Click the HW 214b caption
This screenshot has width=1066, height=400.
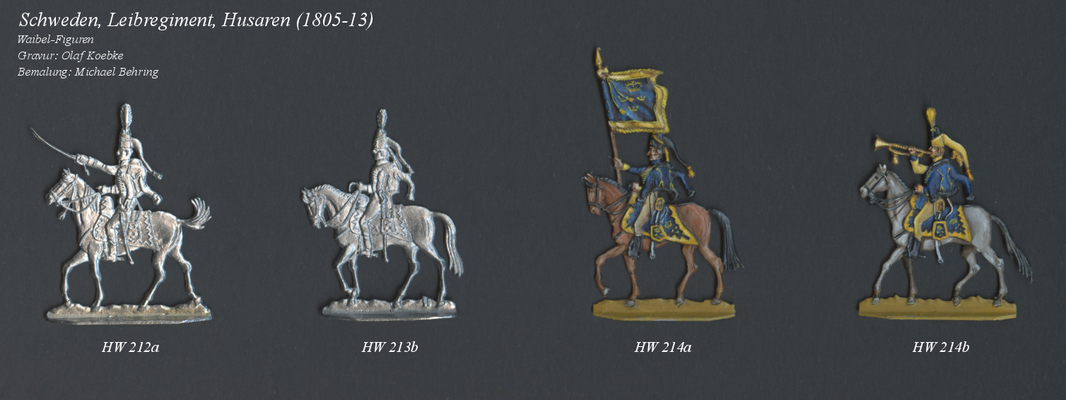point(941,347)
